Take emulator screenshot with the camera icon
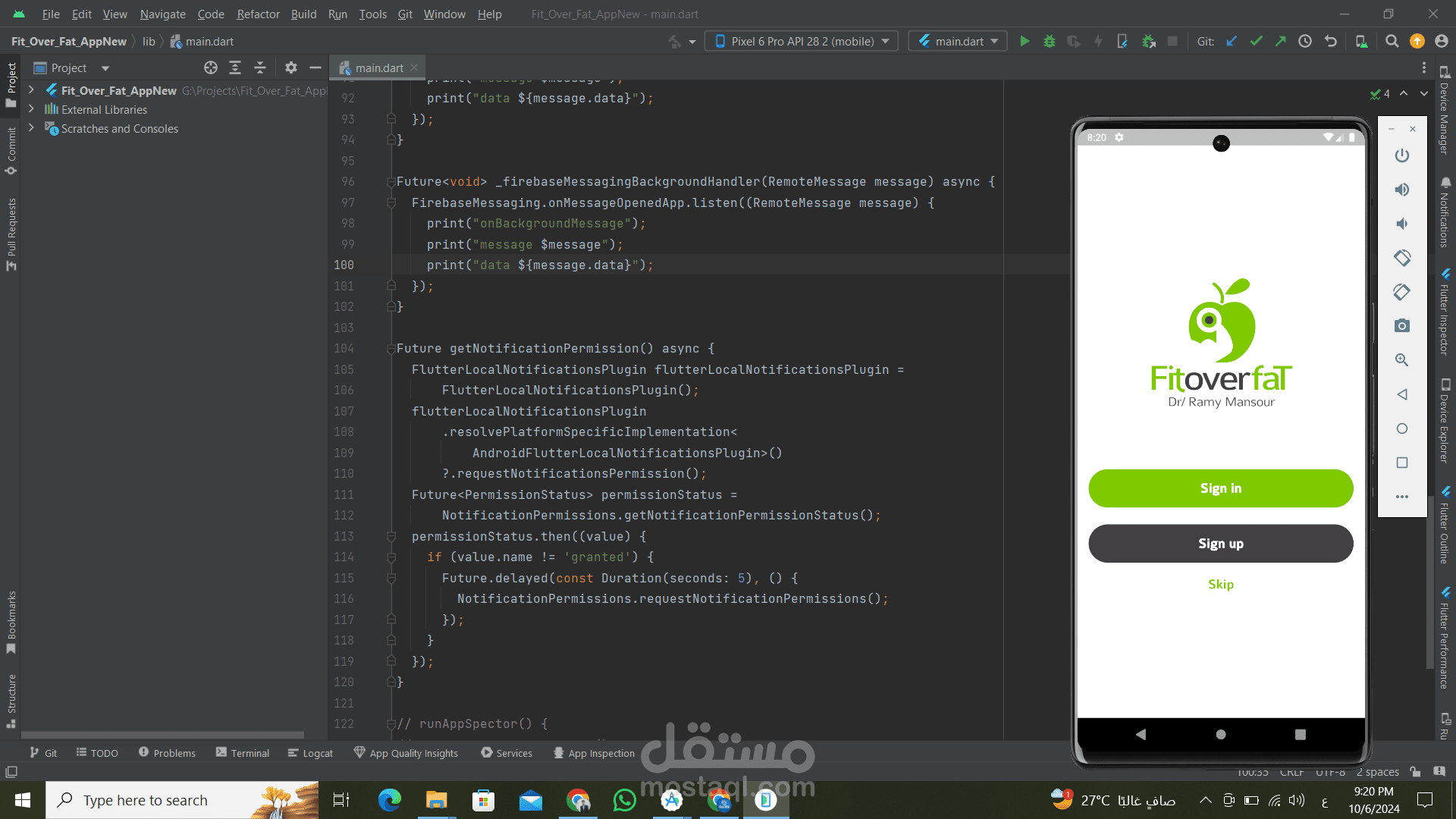This screenshot has height=819, width=1456. [x=1402, y=326]
